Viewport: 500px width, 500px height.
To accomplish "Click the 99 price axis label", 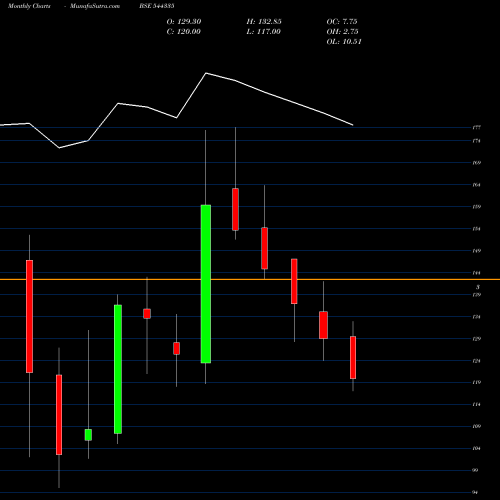I will click(x=475, y=470).
